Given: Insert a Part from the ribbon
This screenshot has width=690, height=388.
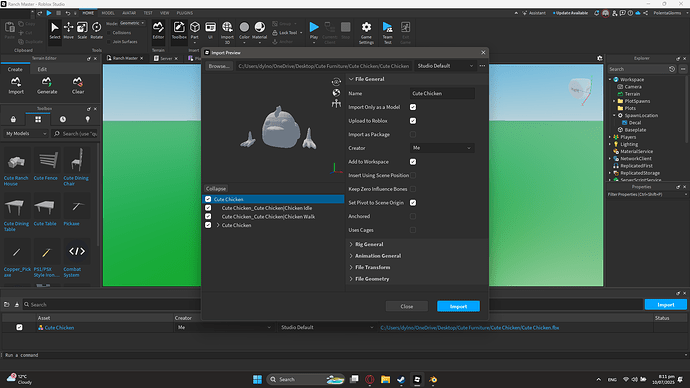Looking at the screenshot, I should coord(195,31).
